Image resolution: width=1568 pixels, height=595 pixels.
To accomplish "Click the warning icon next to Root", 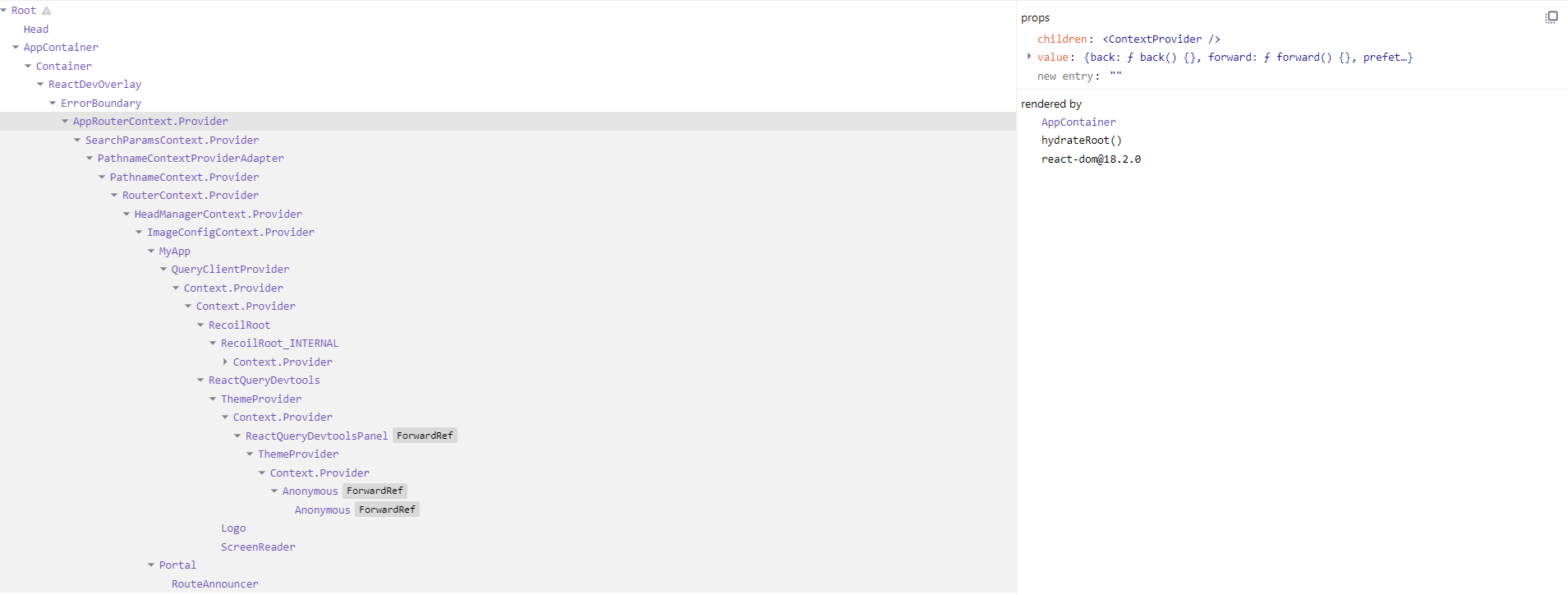I will (x=47, y=11).
